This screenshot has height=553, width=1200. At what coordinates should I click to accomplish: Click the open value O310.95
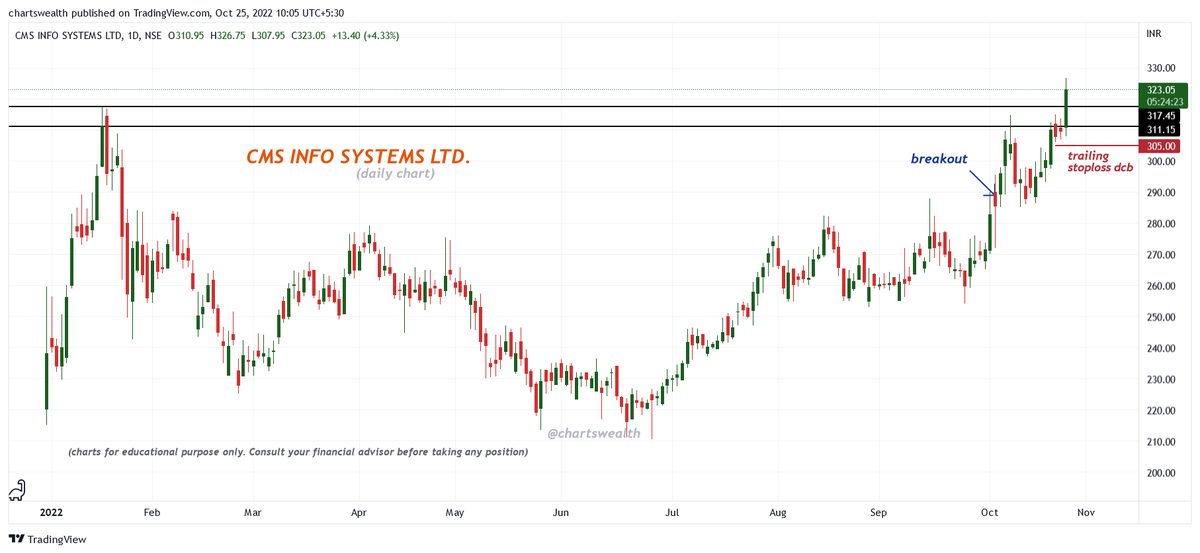click(186, 36)
